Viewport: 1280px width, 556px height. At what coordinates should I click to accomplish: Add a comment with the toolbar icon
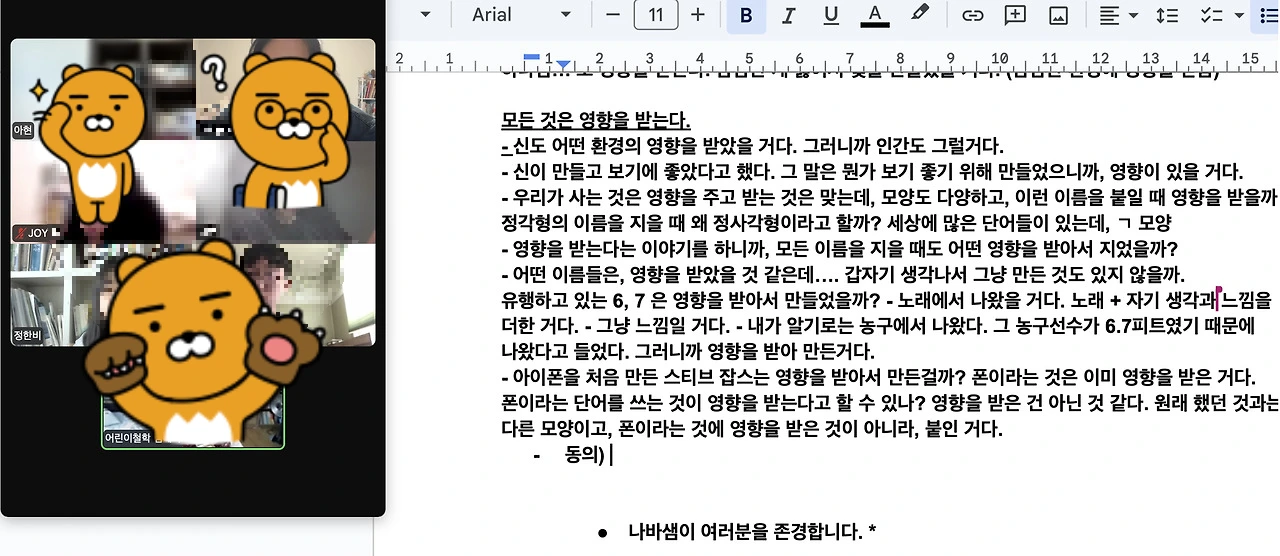[1015, 15]
